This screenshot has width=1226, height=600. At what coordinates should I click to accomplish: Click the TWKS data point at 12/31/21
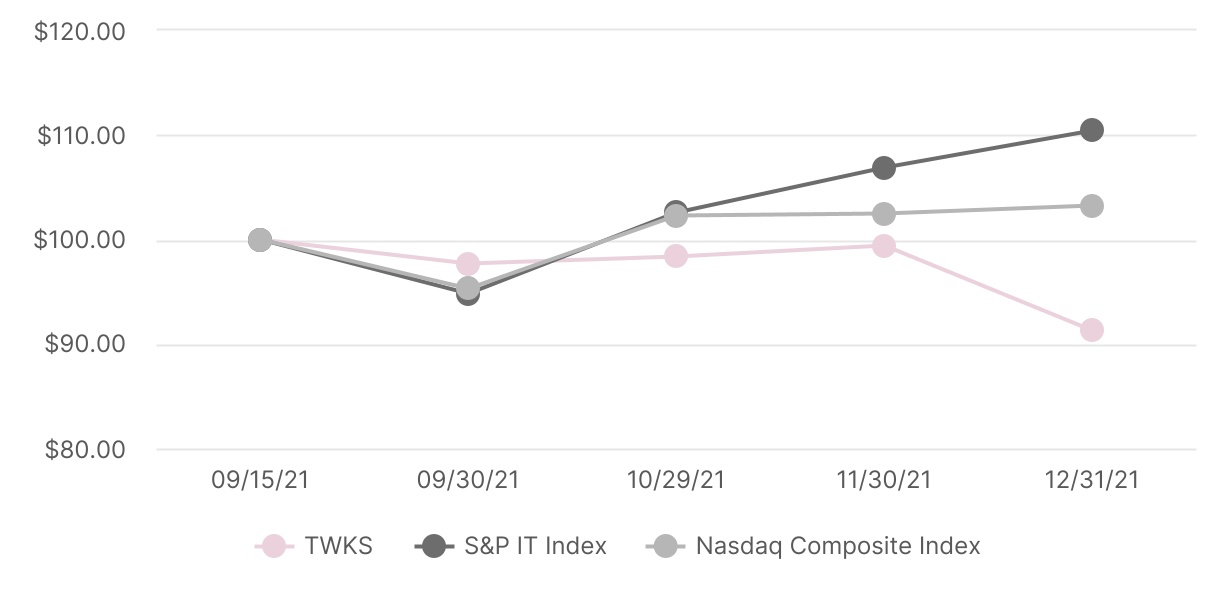point(1092,330)
